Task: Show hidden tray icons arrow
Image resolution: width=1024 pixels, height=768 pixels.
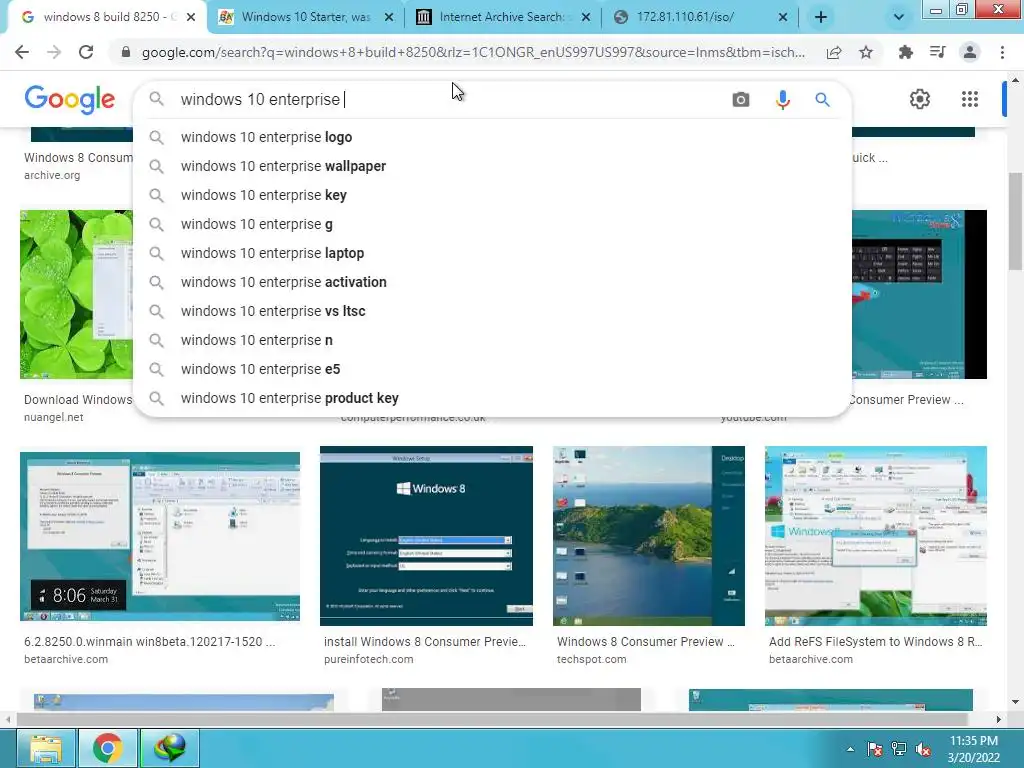Action: click(850, 749)
